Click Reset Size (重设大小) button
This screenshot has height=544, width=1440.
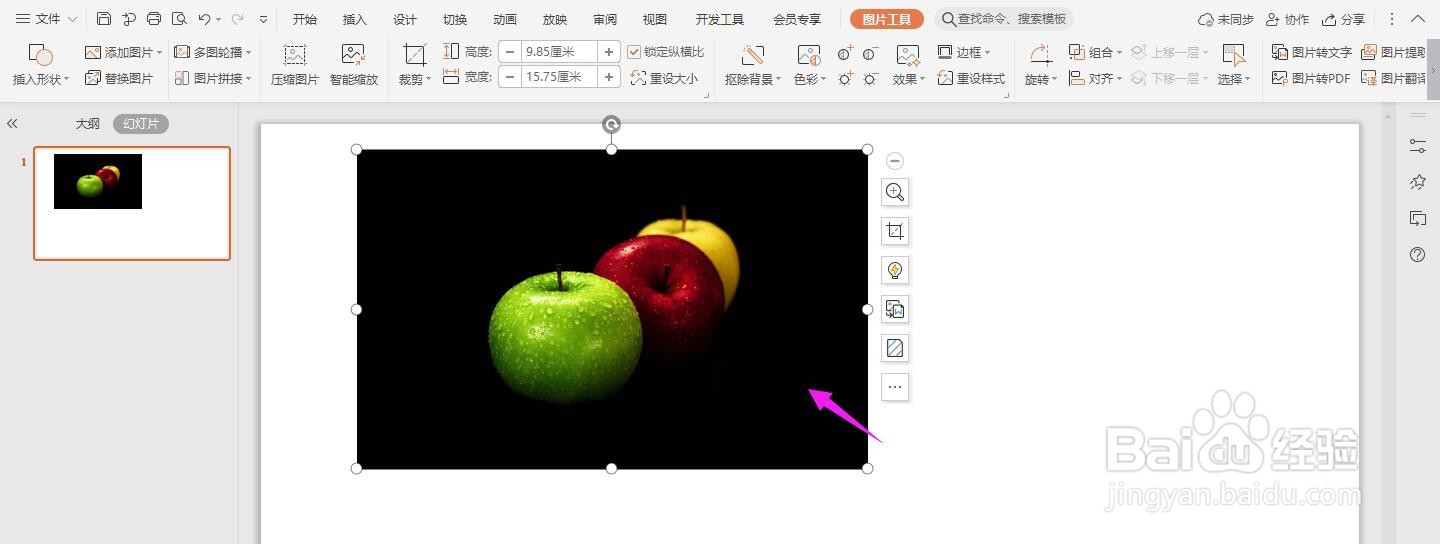pyautogui.click(x=664, y=78)
